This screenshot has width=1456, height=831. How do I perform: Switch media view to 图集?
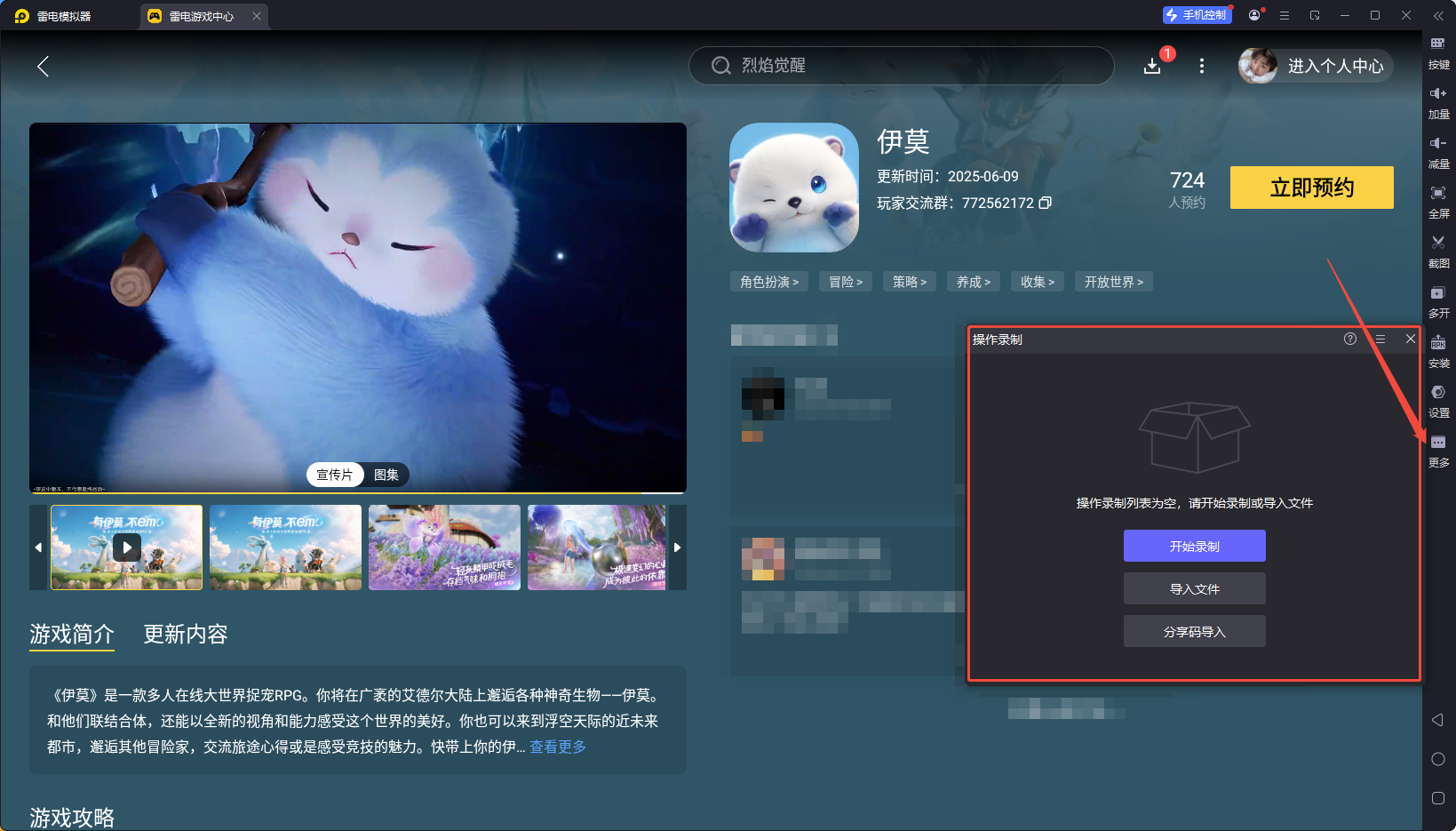pyautogui.click(x=386, y=475)
